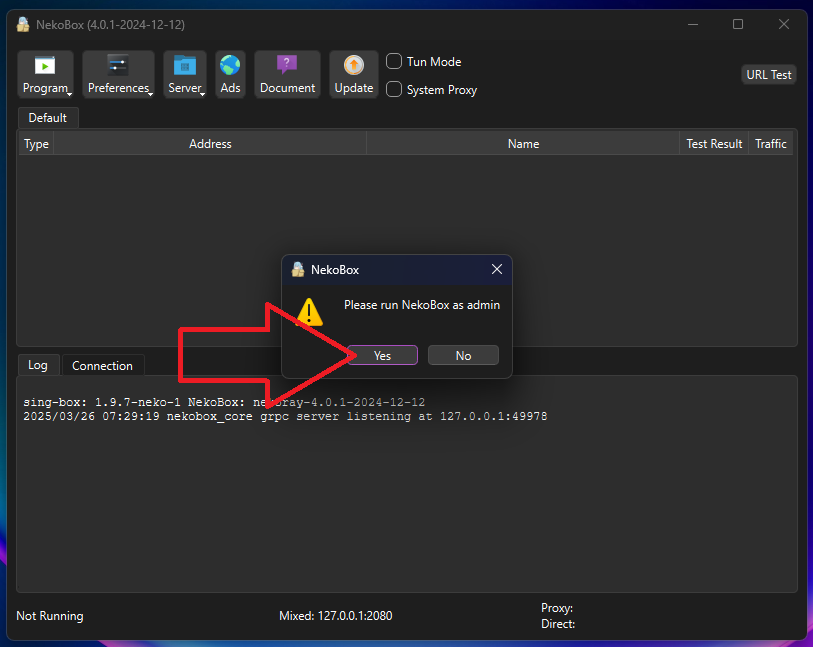Screen dimensions: 813x647
Task: Sort by the Type column header
Action: point(36,144)
